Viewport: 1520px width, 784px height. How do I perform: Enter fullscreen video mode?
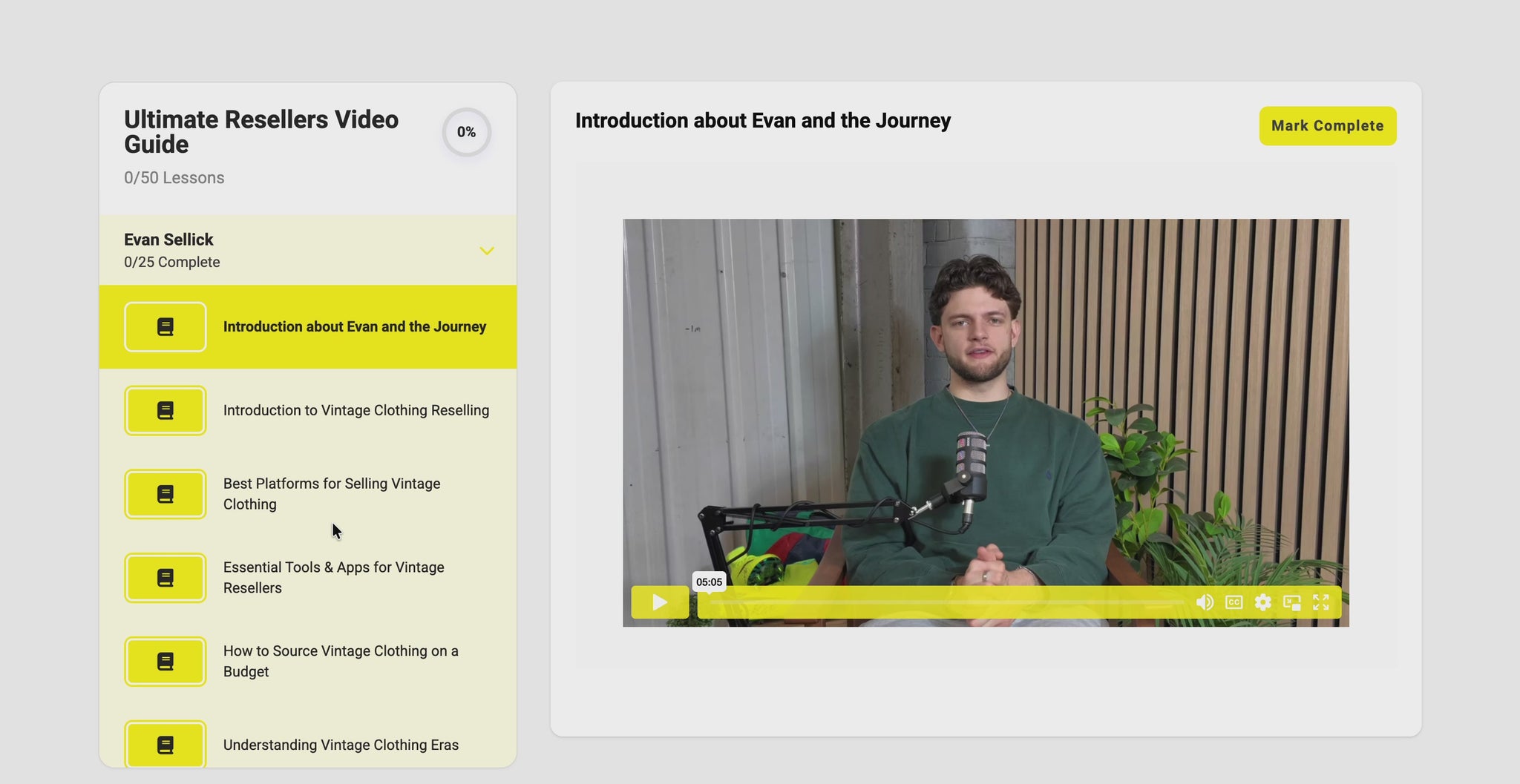coord(1320,602)
